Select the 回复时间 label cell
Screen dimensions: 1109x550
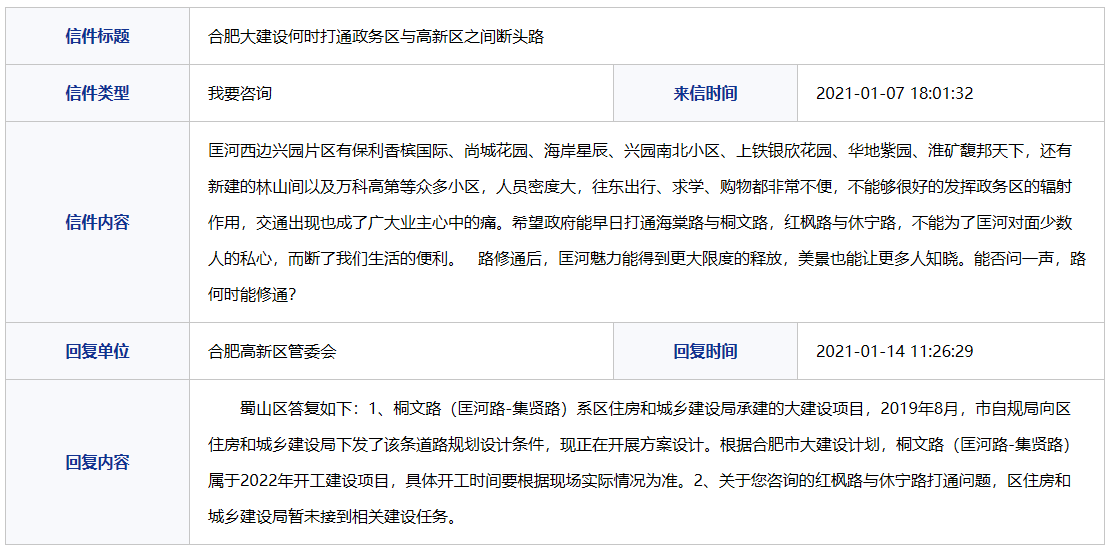click(705, 351)
